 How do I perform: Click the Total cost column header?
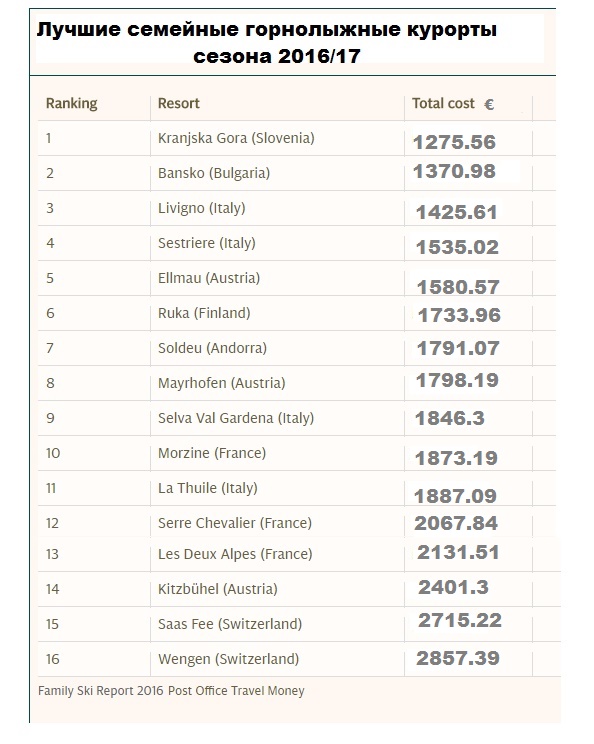[x=453, y=103]
